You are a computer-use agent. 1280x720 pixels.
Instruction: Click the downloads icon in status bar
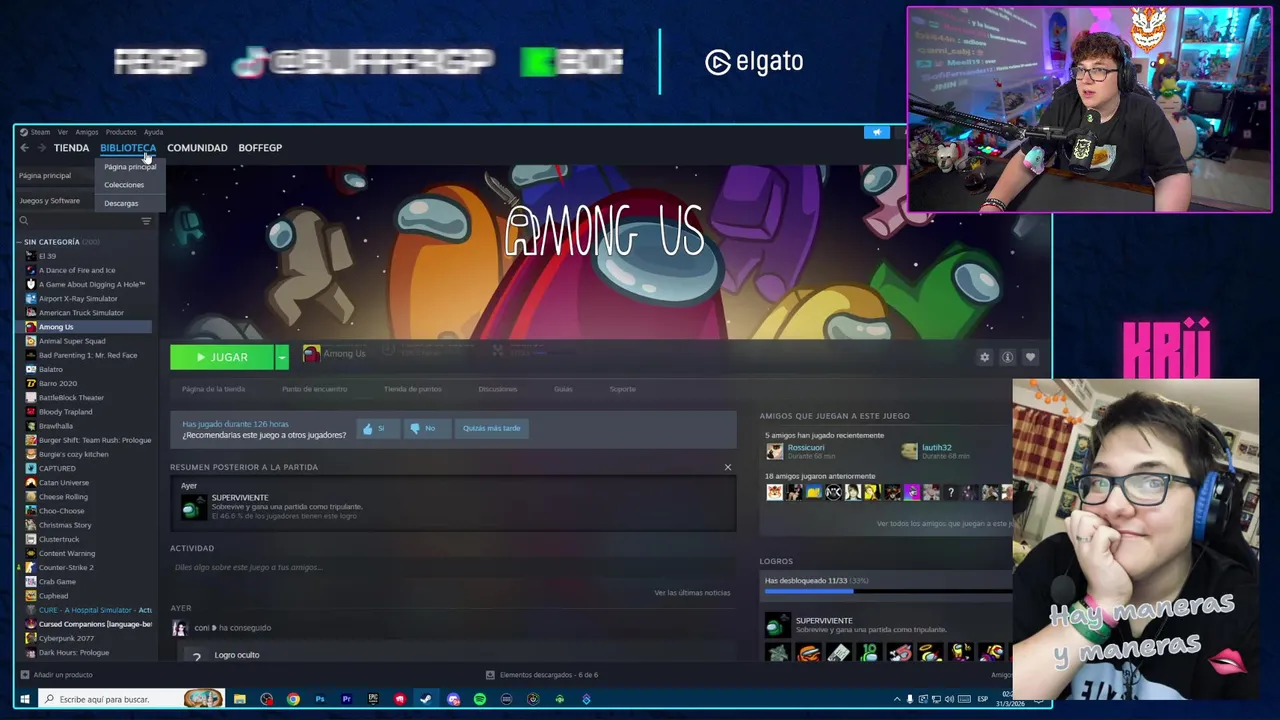click(x=490, y=675)
